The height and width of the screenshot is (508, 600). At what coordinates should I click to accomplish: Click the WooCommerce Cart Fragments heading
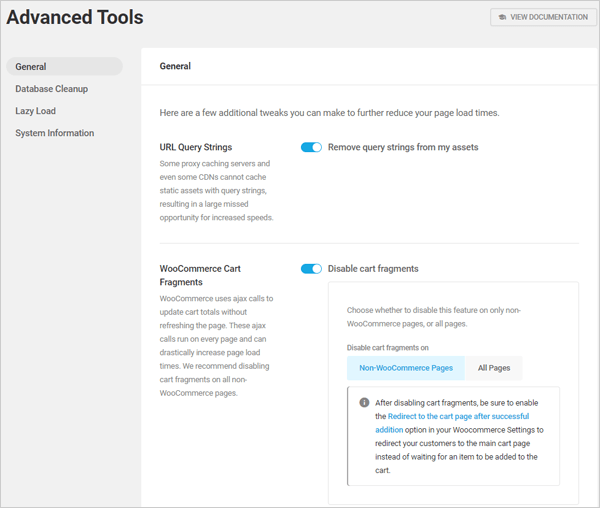tap(200, 275)
